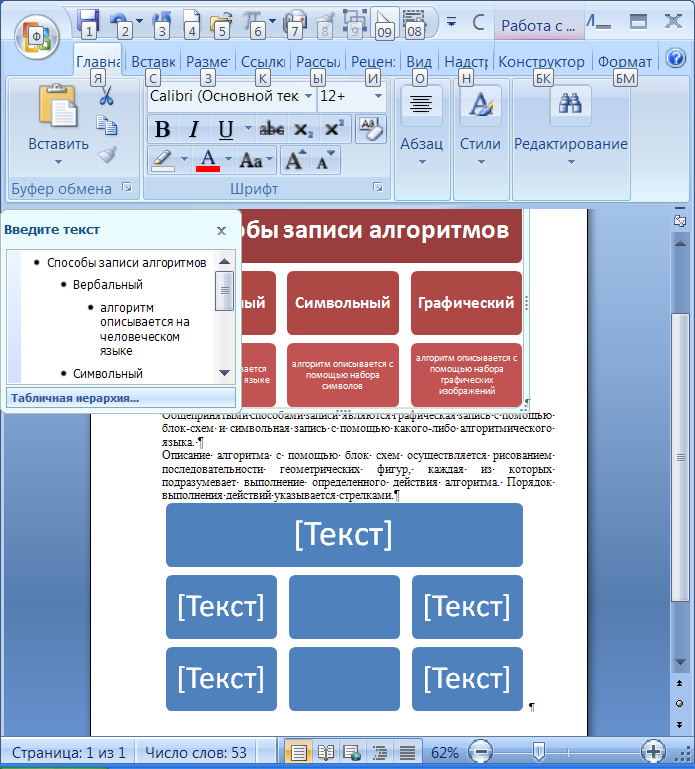695x769 pixels.
Task: Open the Calibri font name dropdown
Action: [308, 96]
